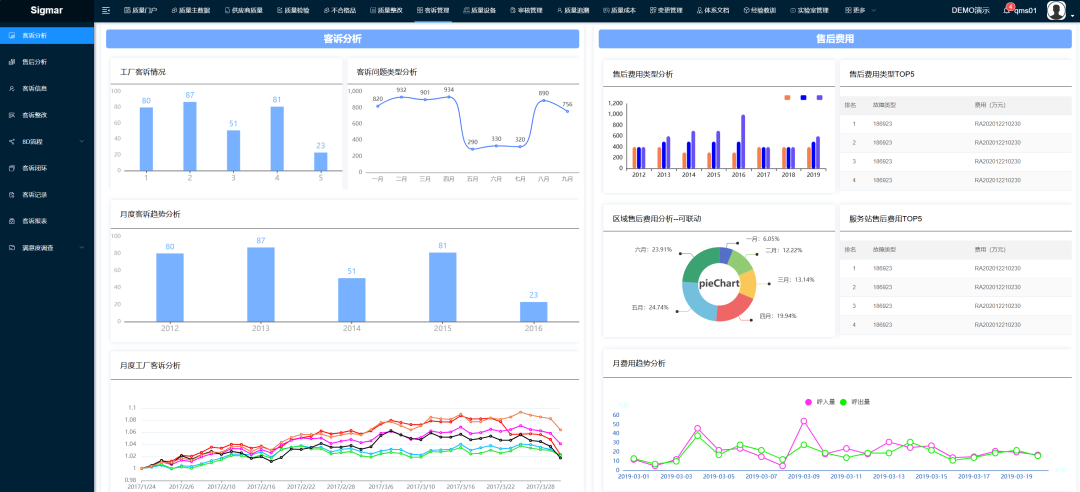Click the 质量整改 menu icon
Screen dimensions: 1080x492
[x=373, y=10]
